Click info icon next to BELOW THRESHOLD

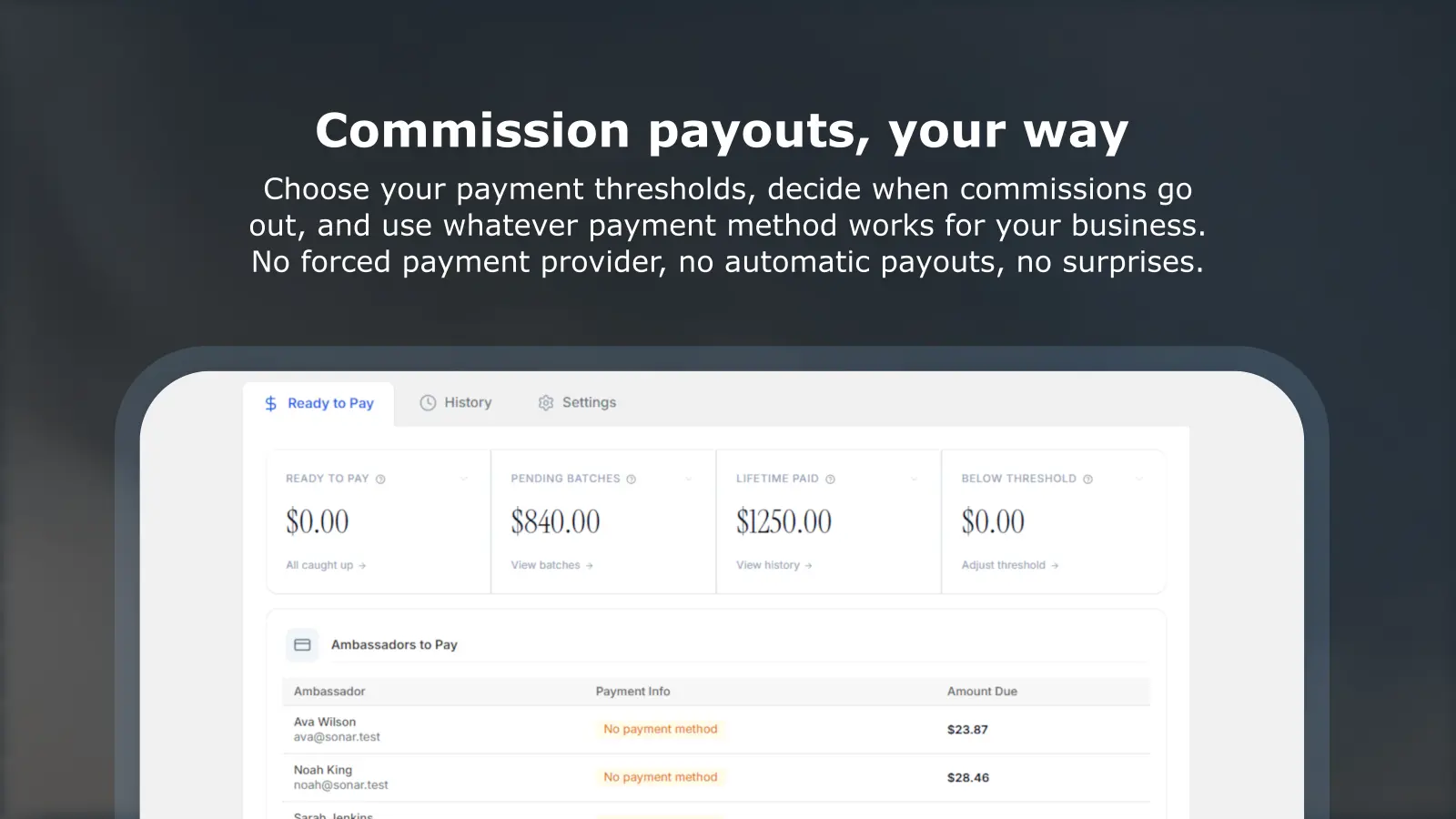coord(1087,479)
